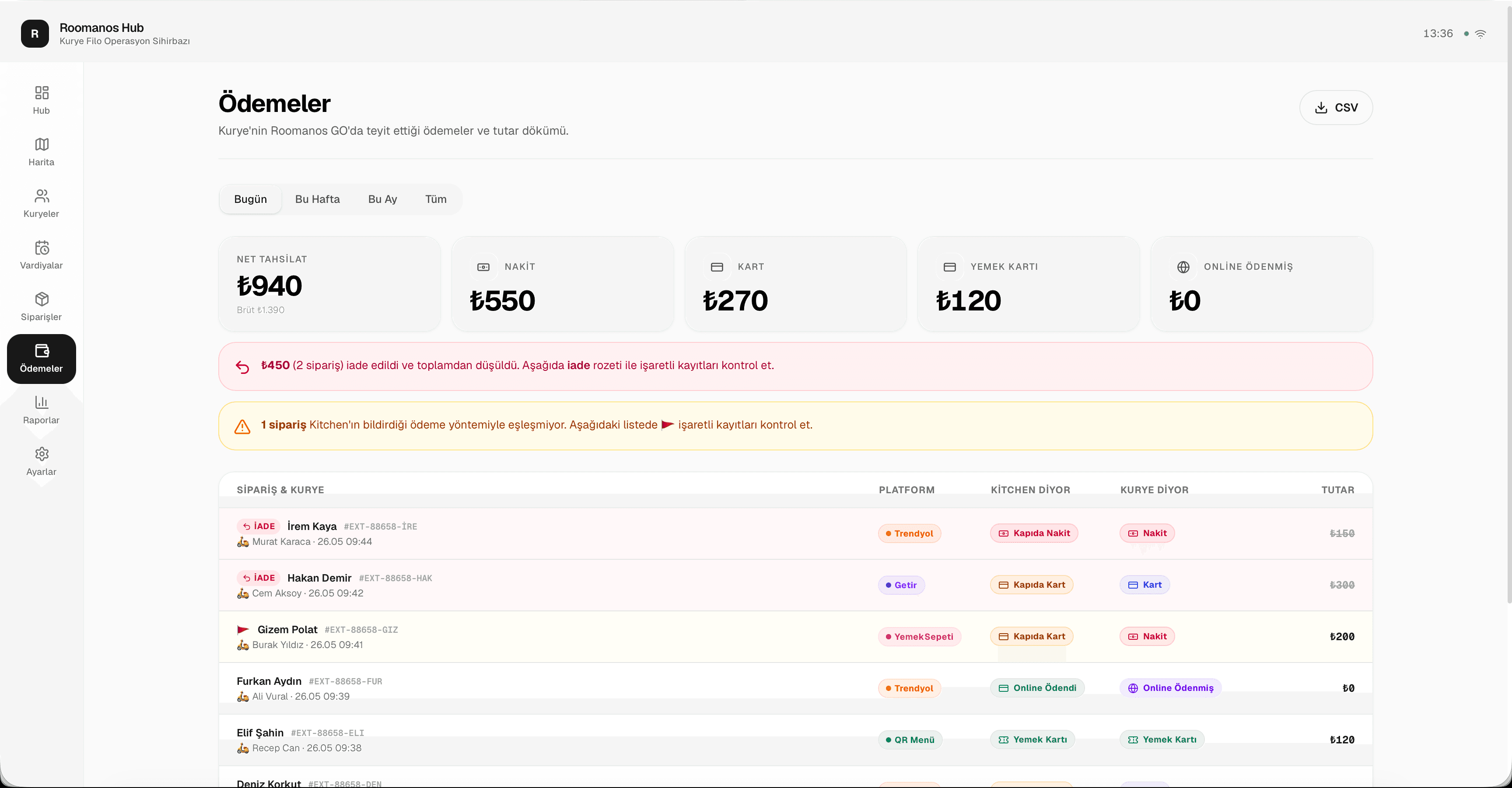1512x788 pixels.
Task: Go to Kuryeler in the sidebar
Action: coord(41,204)
